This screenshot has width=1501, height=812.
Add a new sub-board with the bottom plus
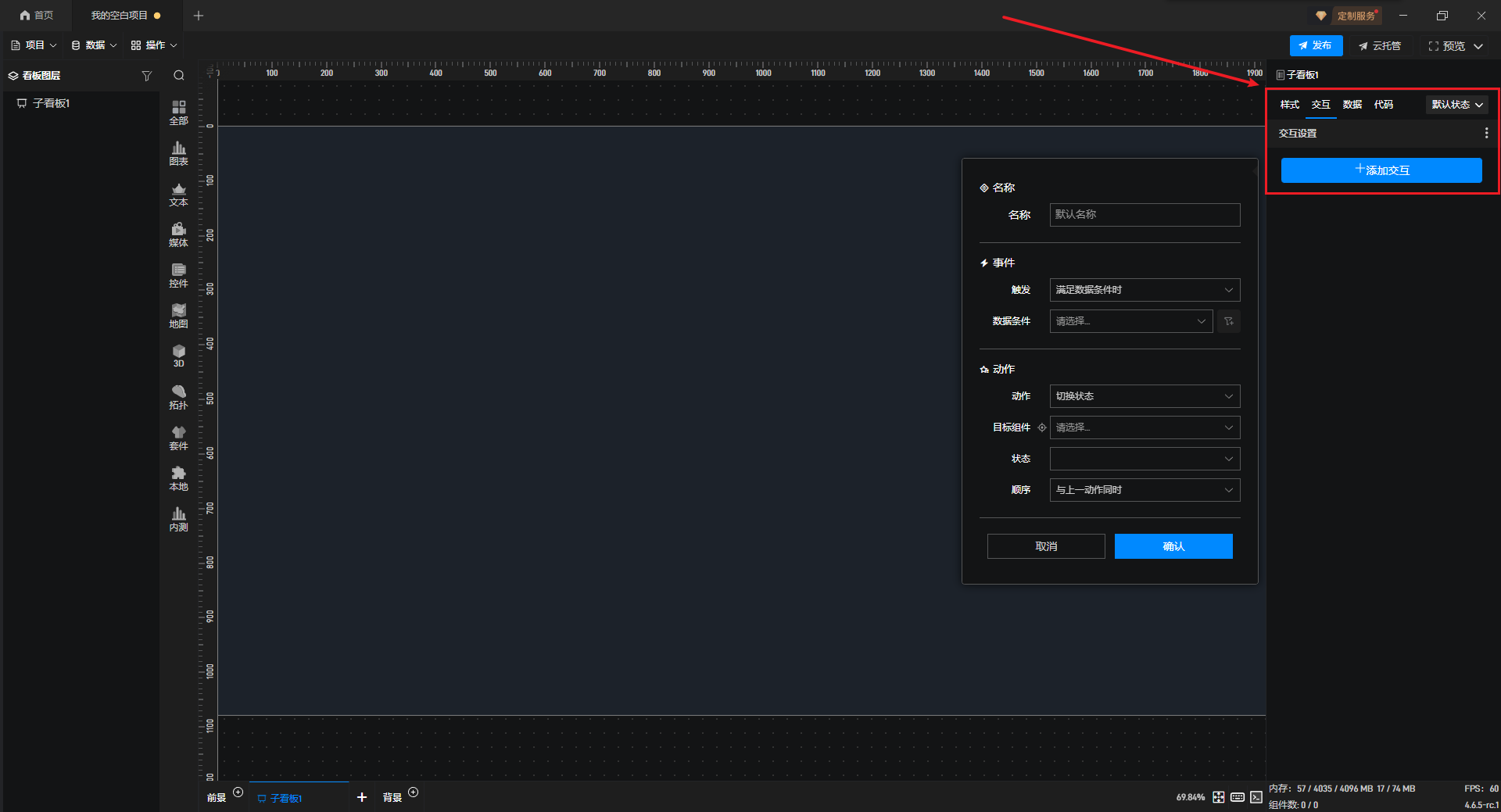362,797
